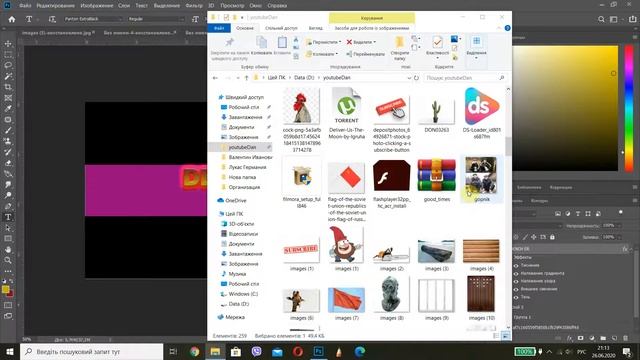Select the Zoom tool in Photoshop toolbar
The image size is (640, 360).
point(8,260)
